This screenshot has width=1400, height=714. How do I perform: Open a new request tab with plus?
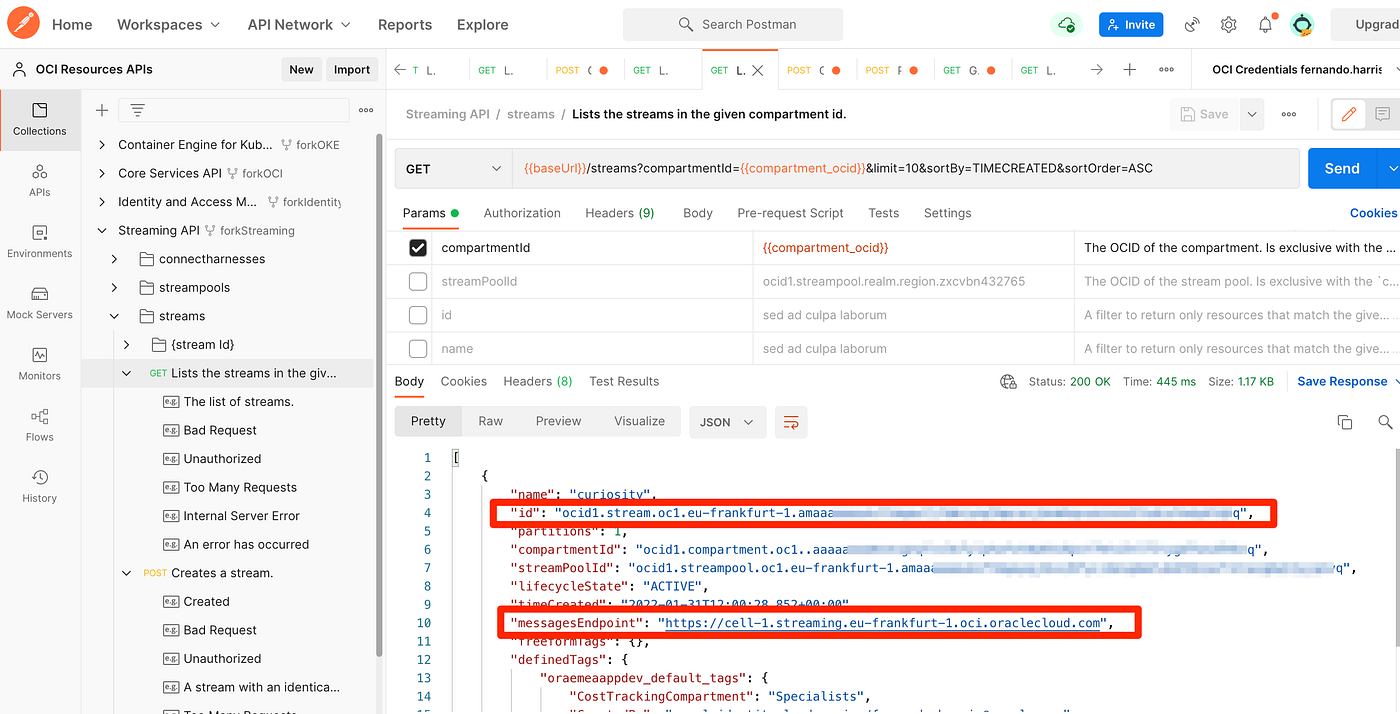click(x=1130, y=70)
